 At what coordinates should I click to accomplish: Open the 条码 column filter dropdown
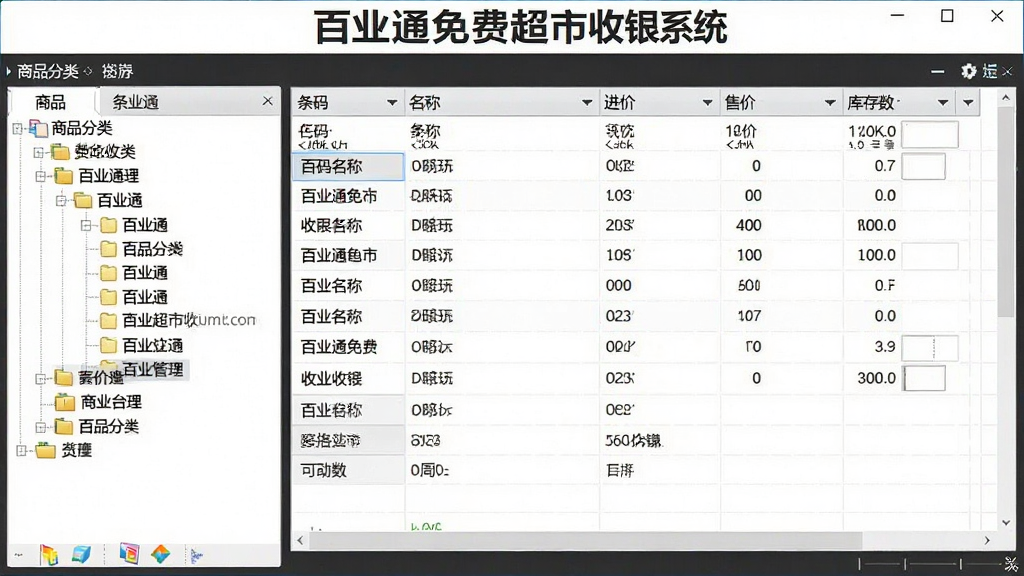392,103
